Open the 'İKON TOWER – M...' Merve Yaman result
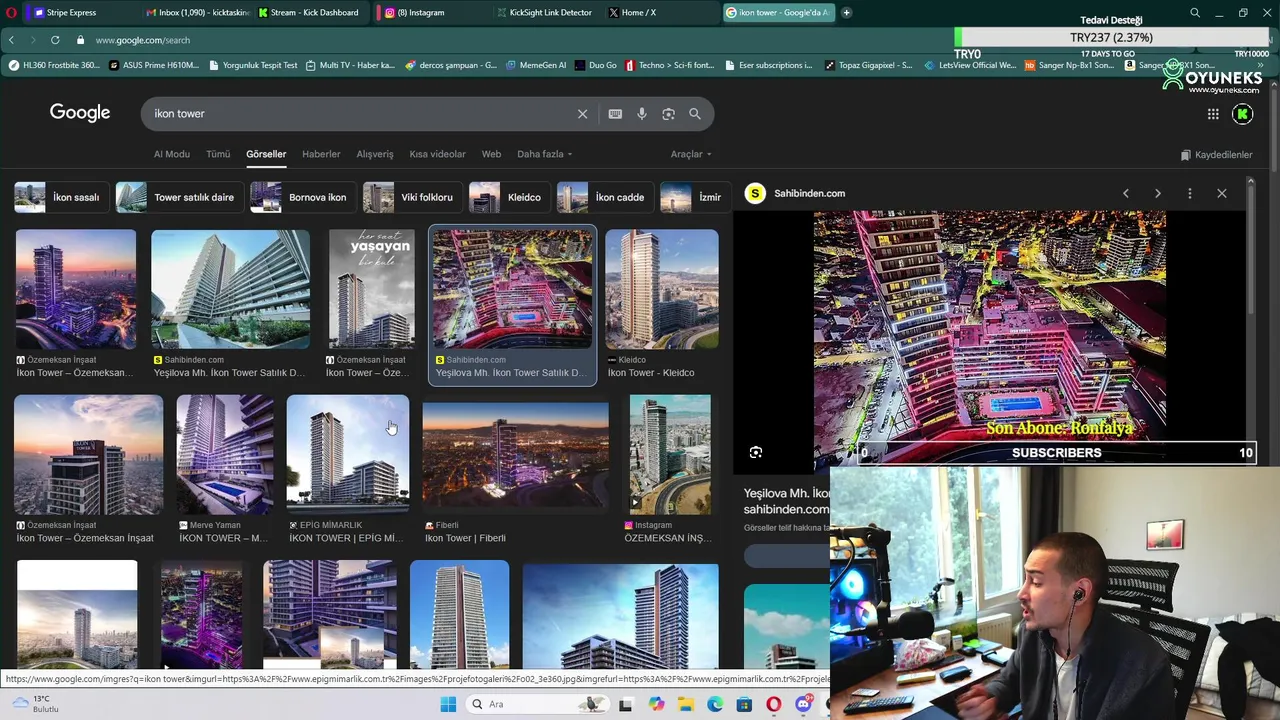Image resolution: width=1280 pixels, height=720 pixels. click(225, 470)
